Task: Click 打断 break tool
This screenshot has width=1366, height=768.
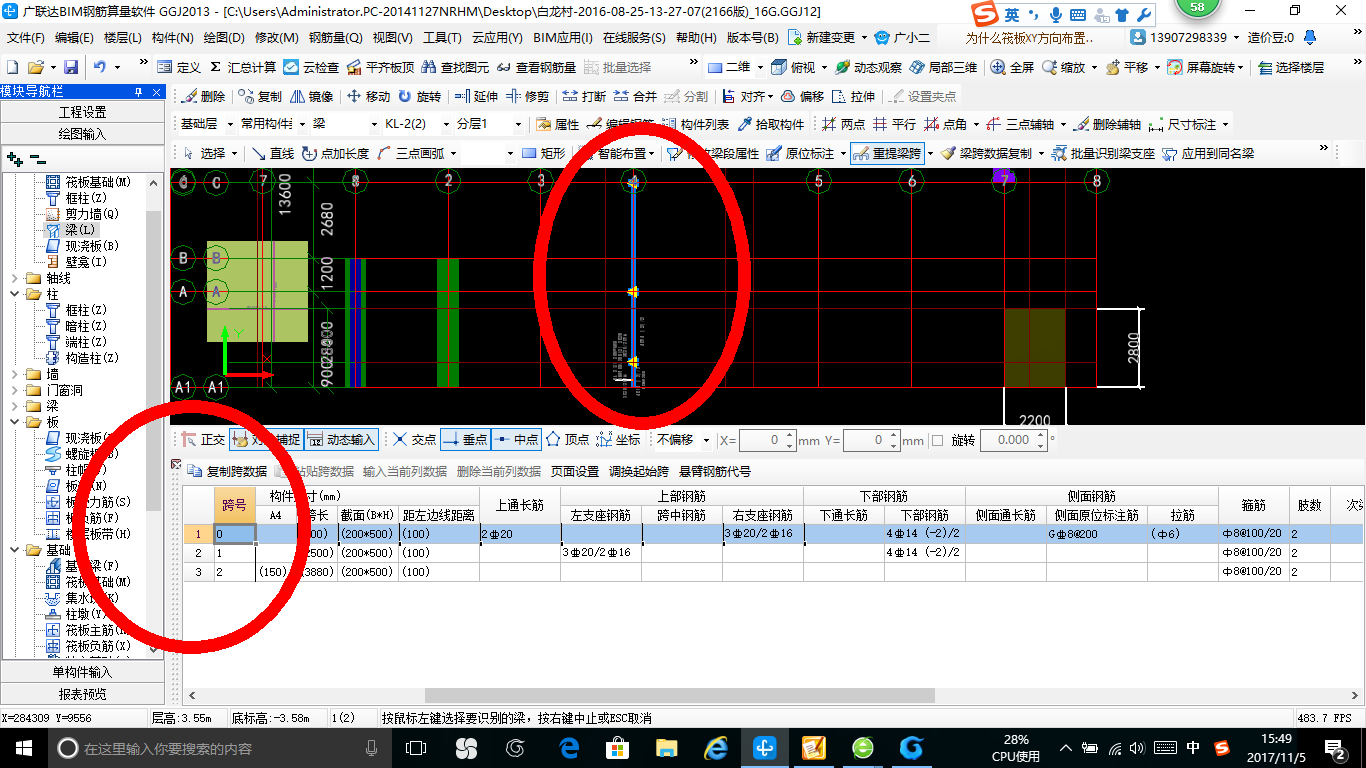Action: tap(584, 96)
